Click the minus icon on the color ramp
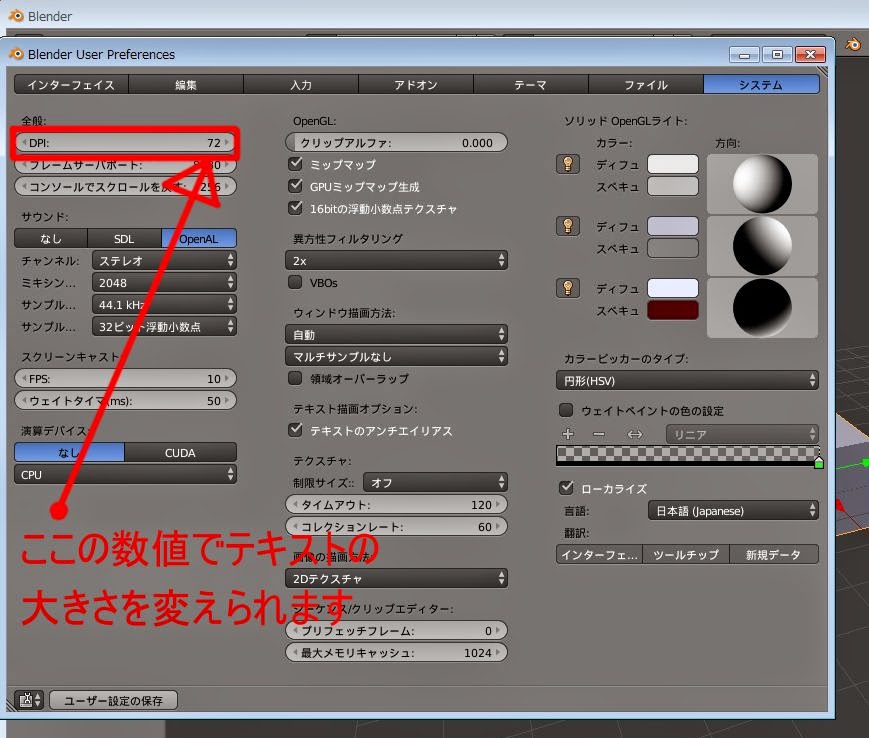Screen dimensions: 869x738 [x=599, y=434]
